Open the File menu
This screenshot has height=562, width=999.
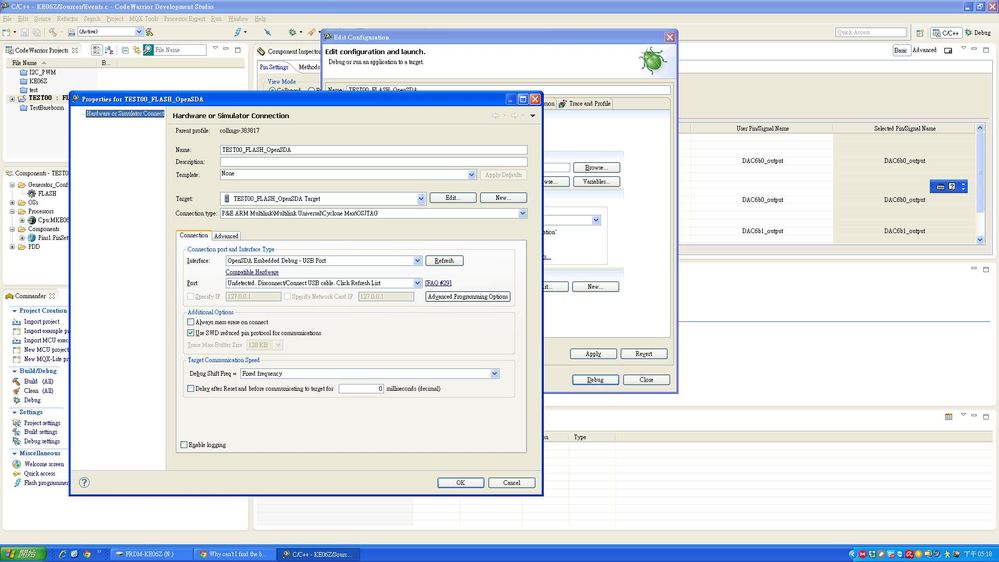pyautogui.click(x=8, y=19)
